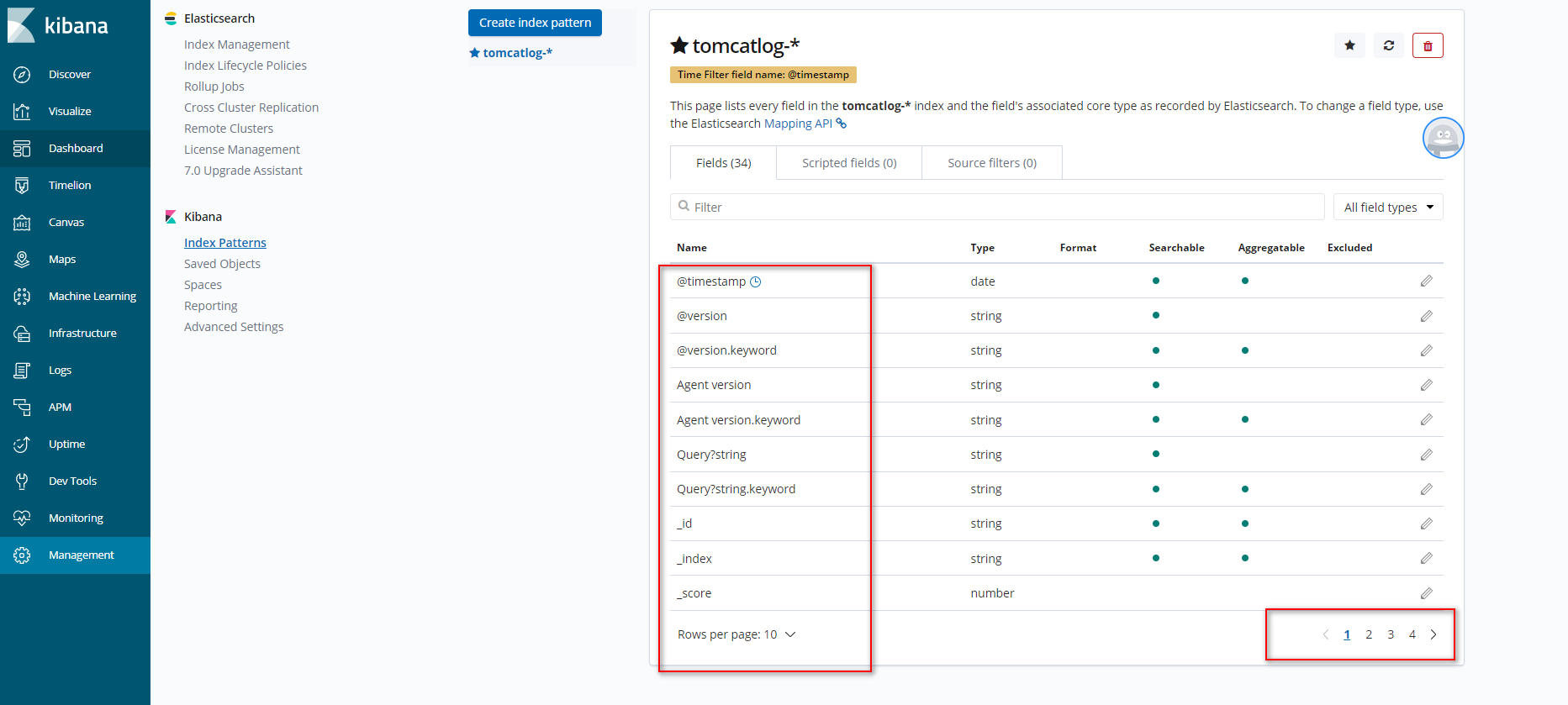1568x705 pixels.
Task: Open Logs icon in sidebar
Action: coord(22,371)
